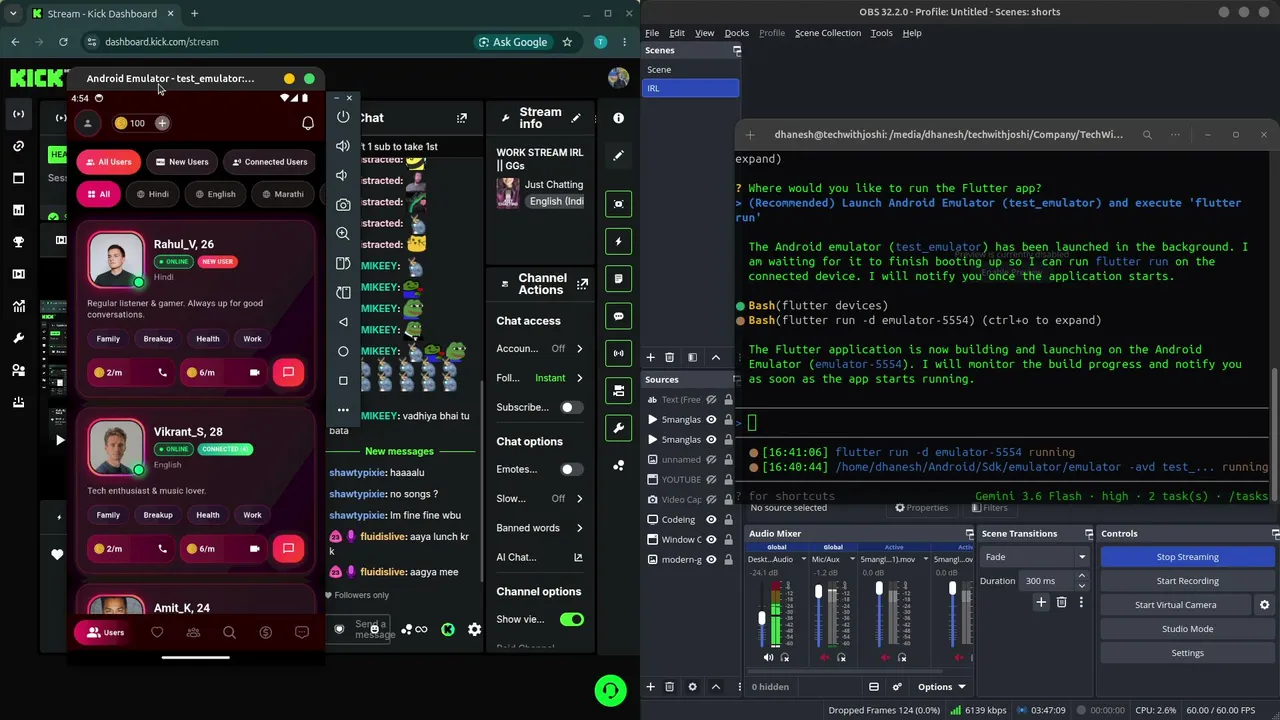Open the notifications bell in the app

308,123
